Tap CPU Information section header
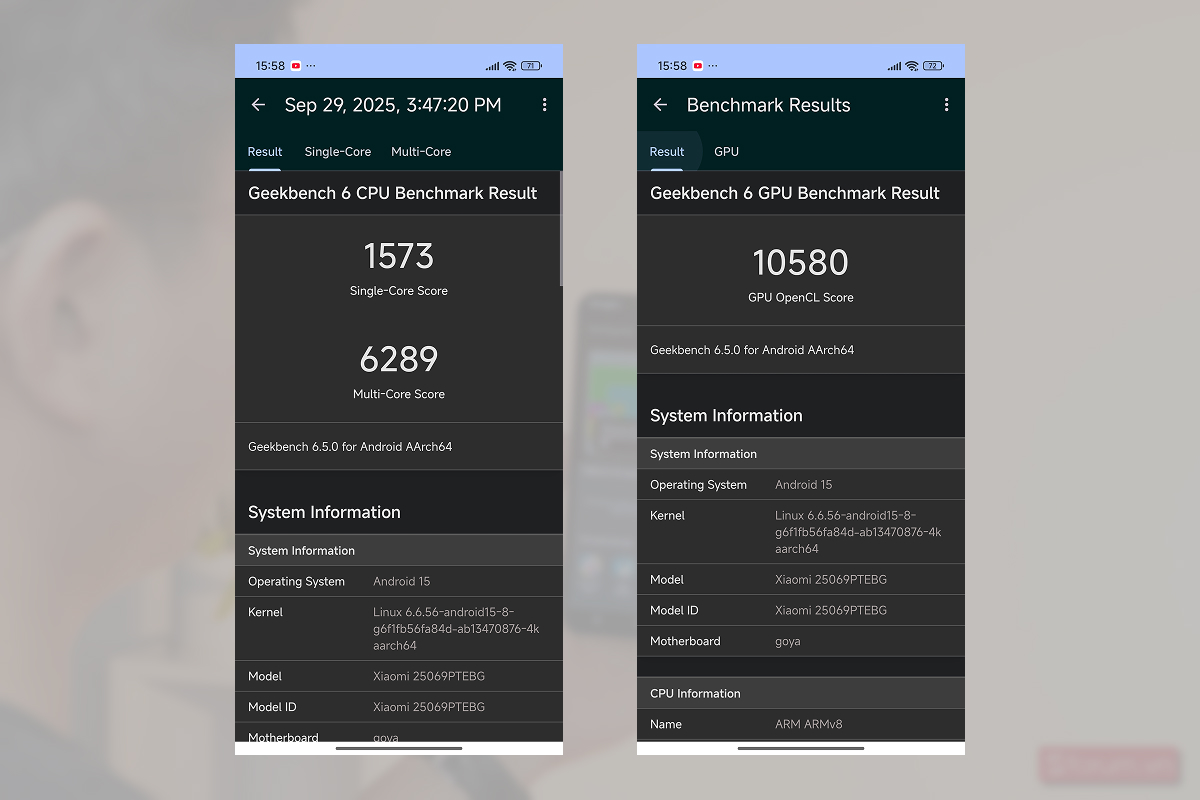This screenshot has width=1200, height=800. click(x=801, y=693)
